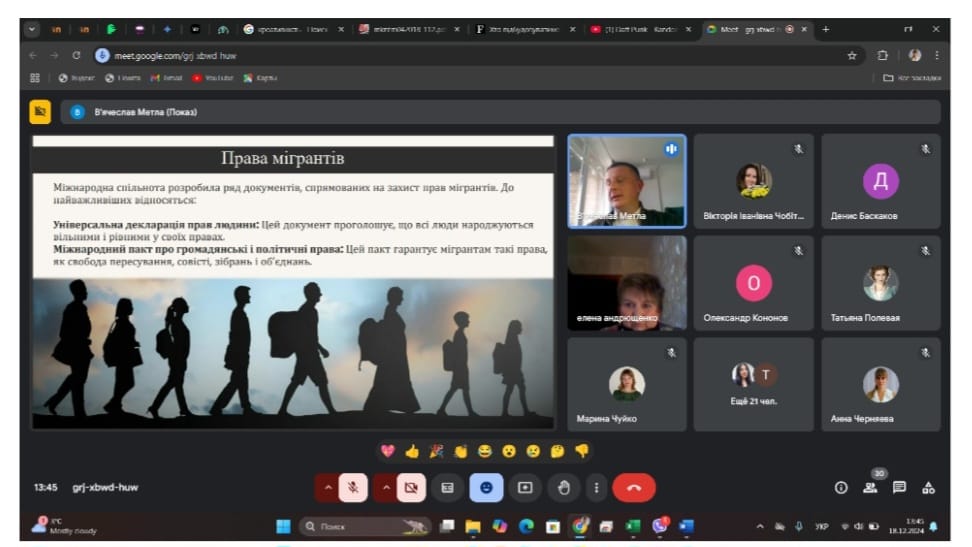Unmute the microphone in the call bar
This screenshot has width=972, height=547.
pos(351,487)
